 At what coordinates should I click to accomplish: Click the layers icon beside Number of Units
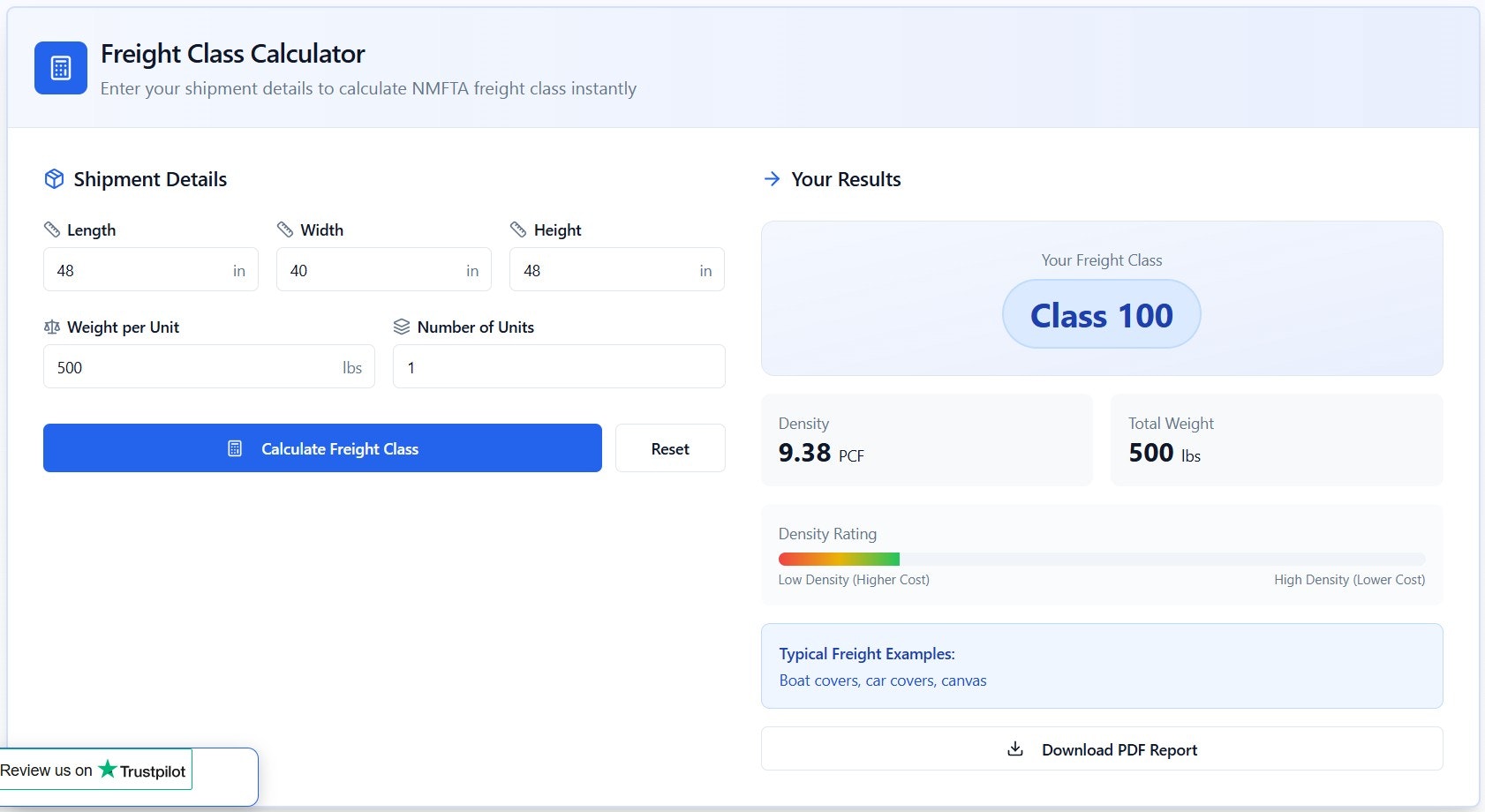(x=402, y=327)
